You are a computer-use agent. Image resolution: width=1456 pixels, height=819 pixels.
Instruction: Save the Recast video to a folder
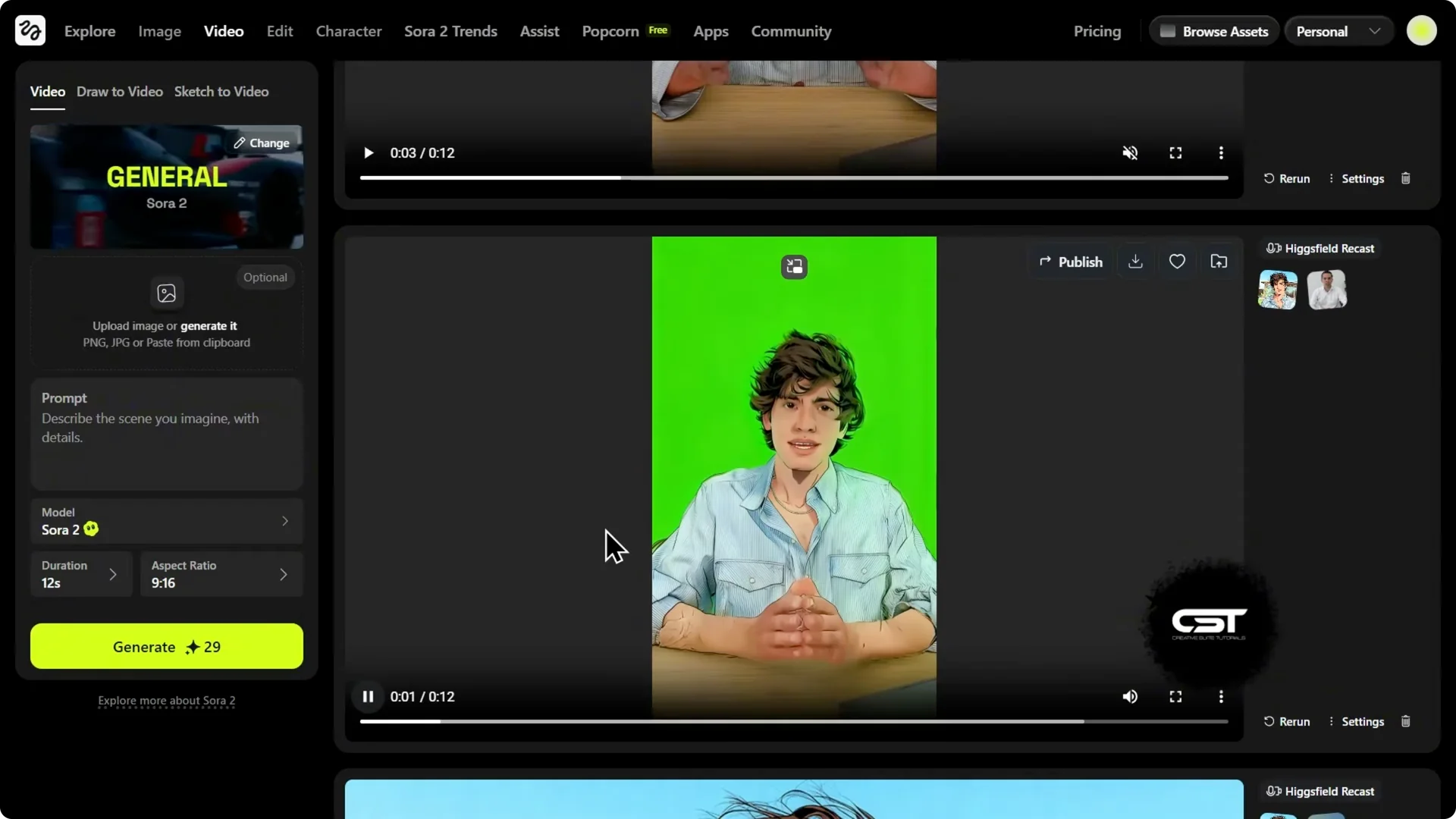click(1219, 261)
